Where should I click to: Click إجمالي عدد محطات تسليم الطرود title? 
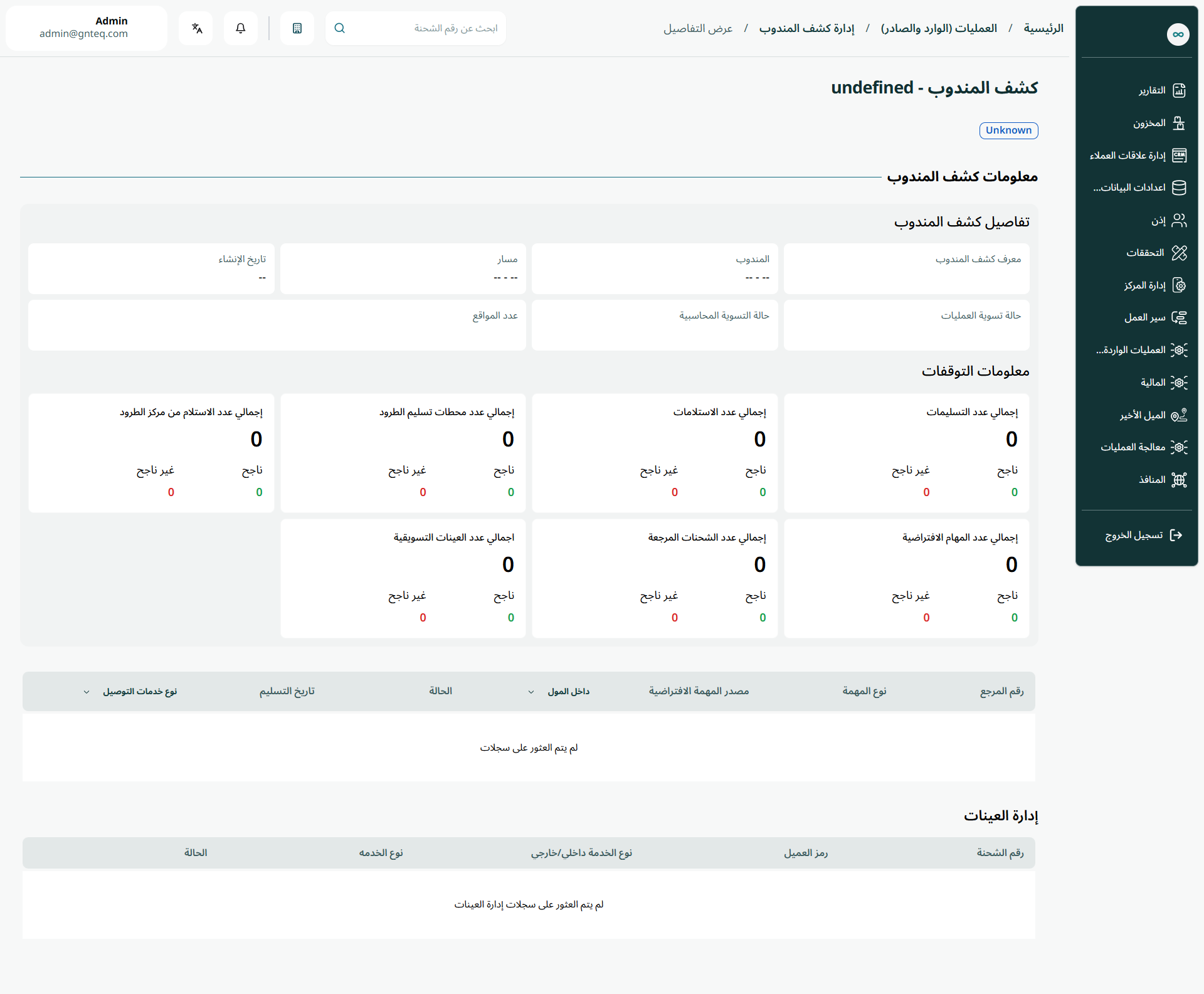click(x=446, y=412)
